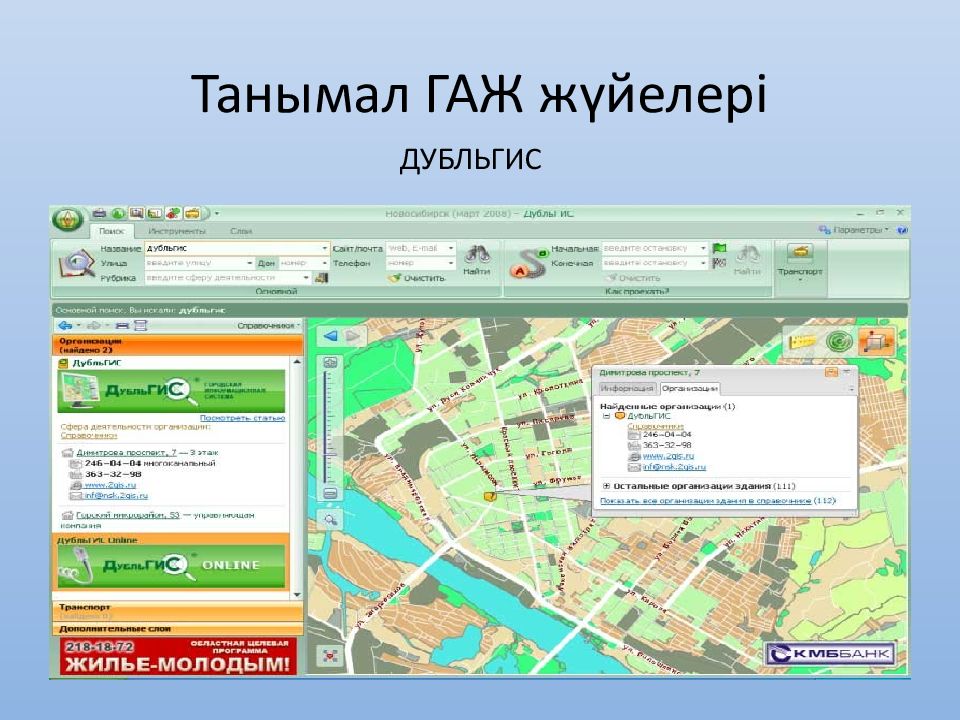Open the Конечная stop dropdown arrow
The height and width of the screenshot is (720, 960).
tap(704, 263)
